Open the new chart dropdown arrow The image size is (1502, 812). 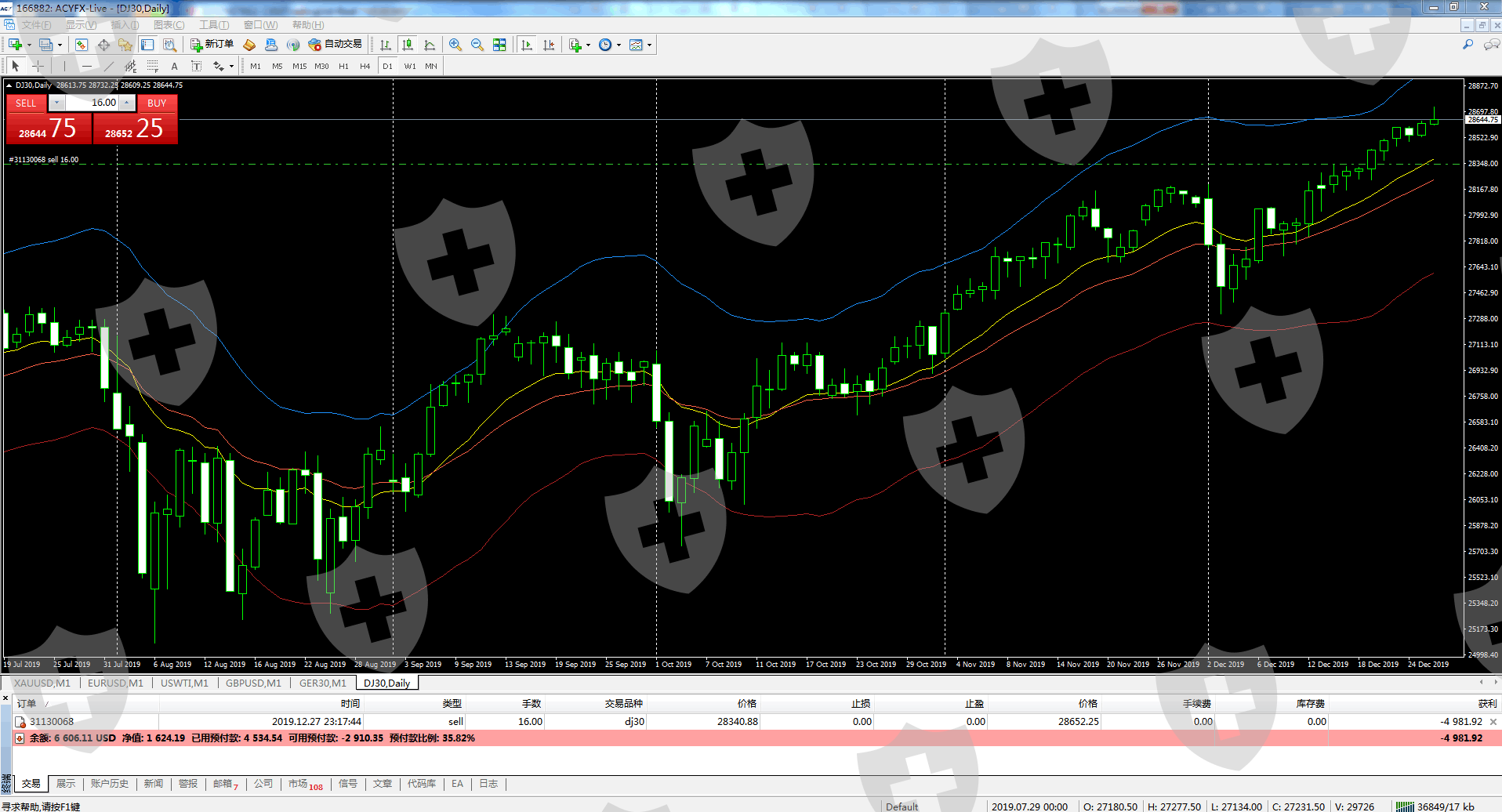pos(29,45)
